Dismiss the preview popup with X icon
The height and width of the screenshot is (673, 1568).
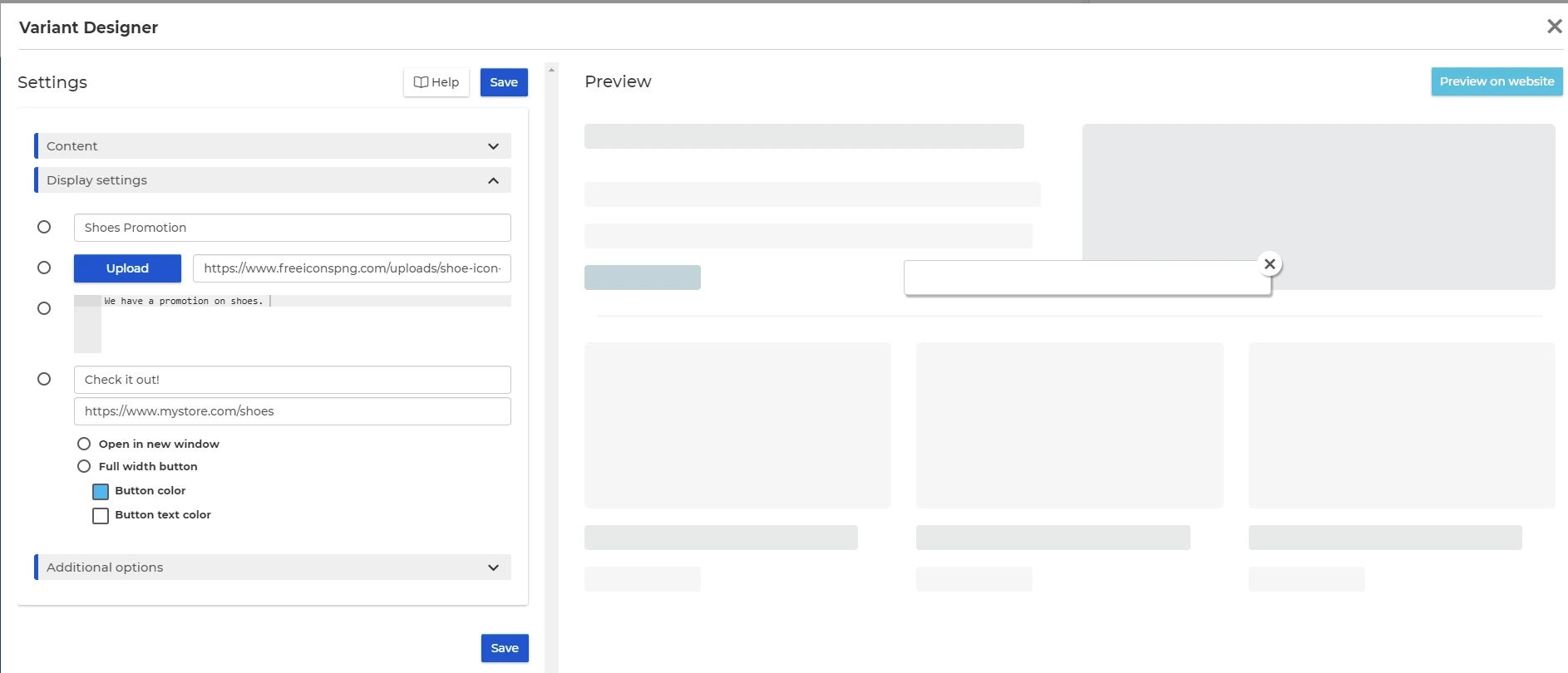coord(1269,264)
